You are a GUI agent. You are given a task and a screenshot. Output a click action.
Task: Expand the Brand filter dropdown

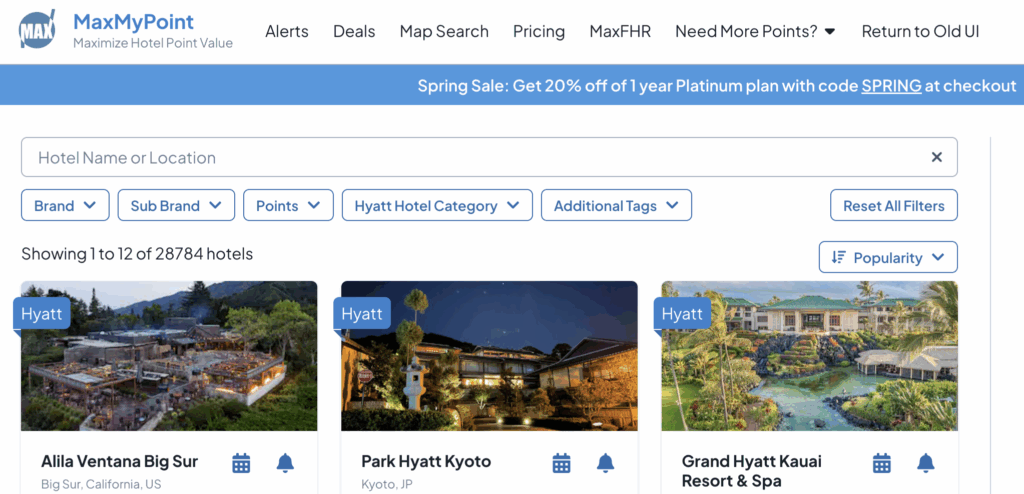65,206
